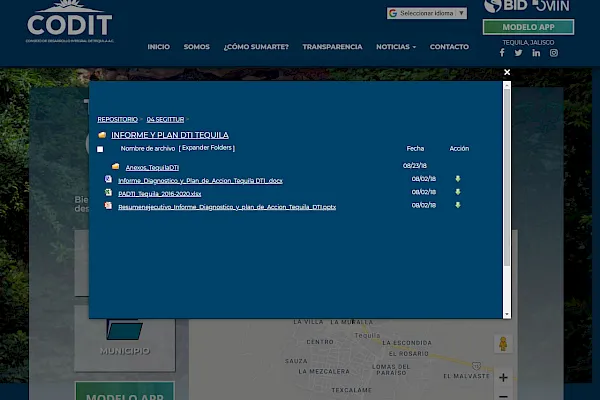Screen dimensions: 600x400
Task: Click the MUNICIPIO label
Action: click(125, 351)
